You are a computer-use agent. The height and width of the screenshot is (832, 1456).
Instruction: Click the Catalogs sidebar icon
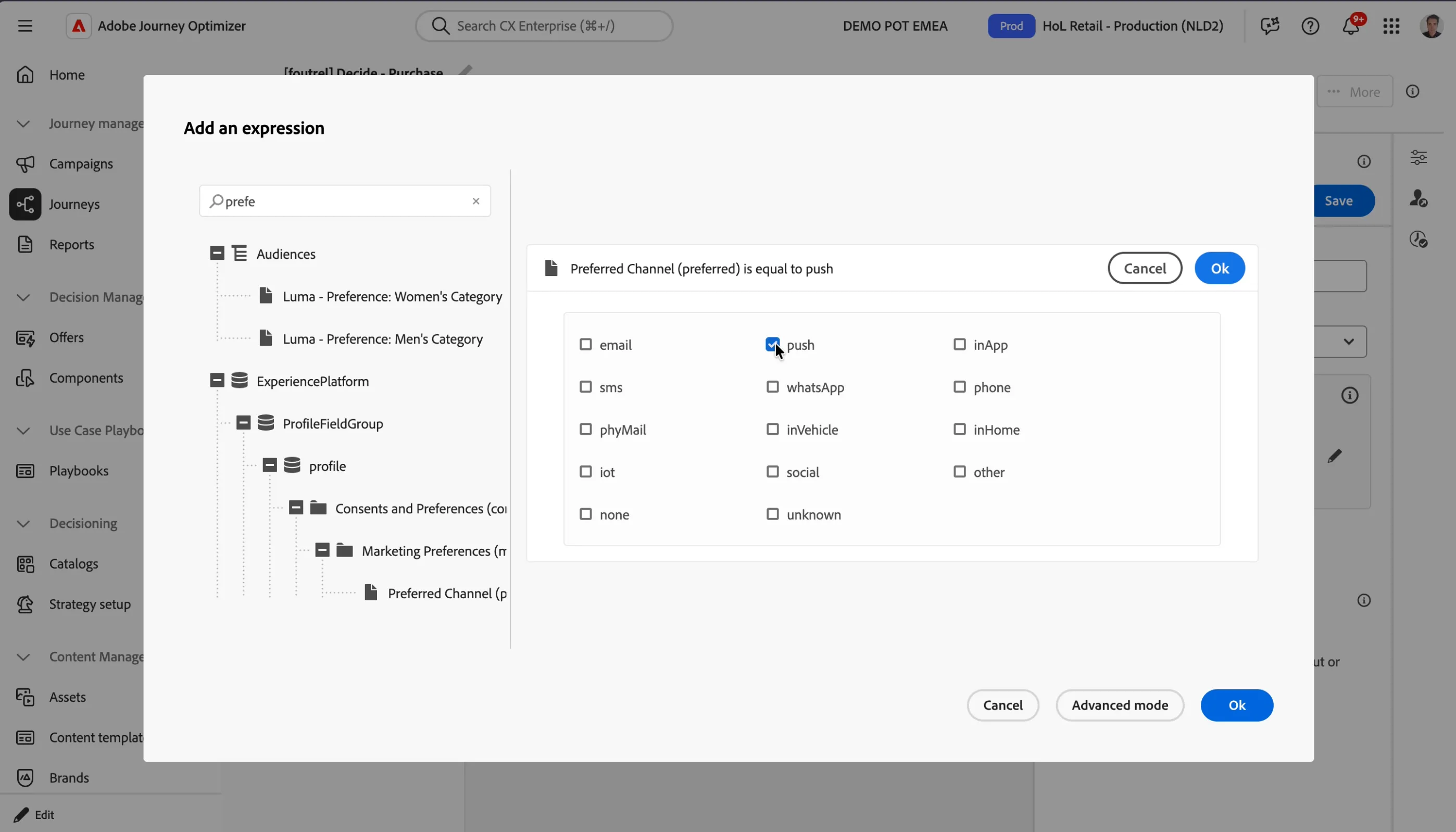[25, 564]
